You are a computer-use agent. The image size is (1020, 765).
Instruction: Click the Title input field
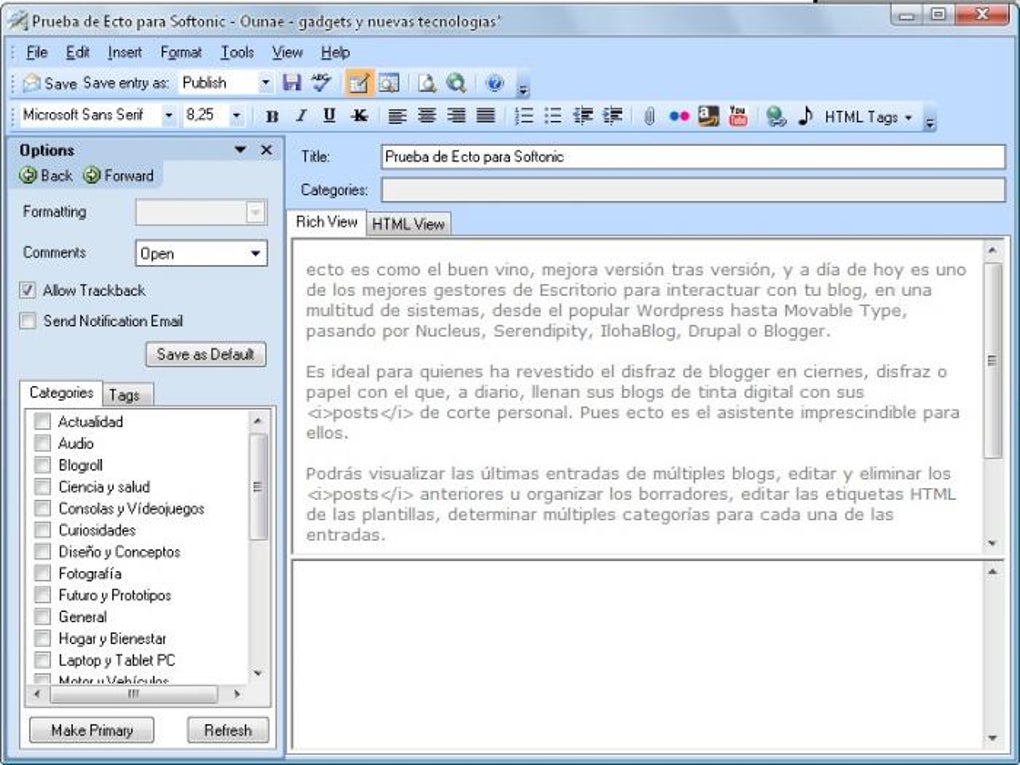(x=693, y=157)
